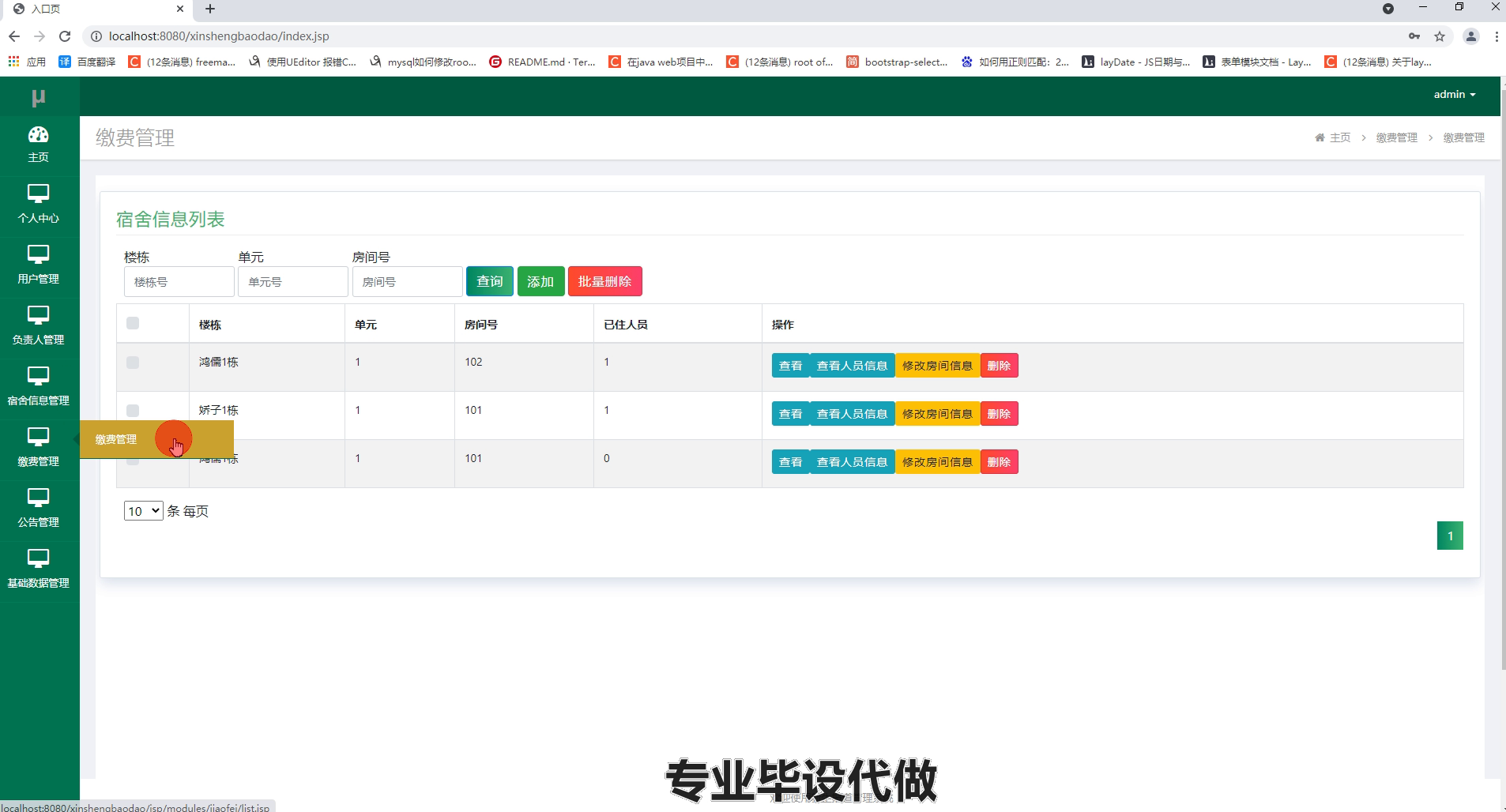This screenshot has width=1506, height=812.
Task: Open 如何用正则匹配 bookmark
Action: pyautogui.click(x=1015, y=62)
